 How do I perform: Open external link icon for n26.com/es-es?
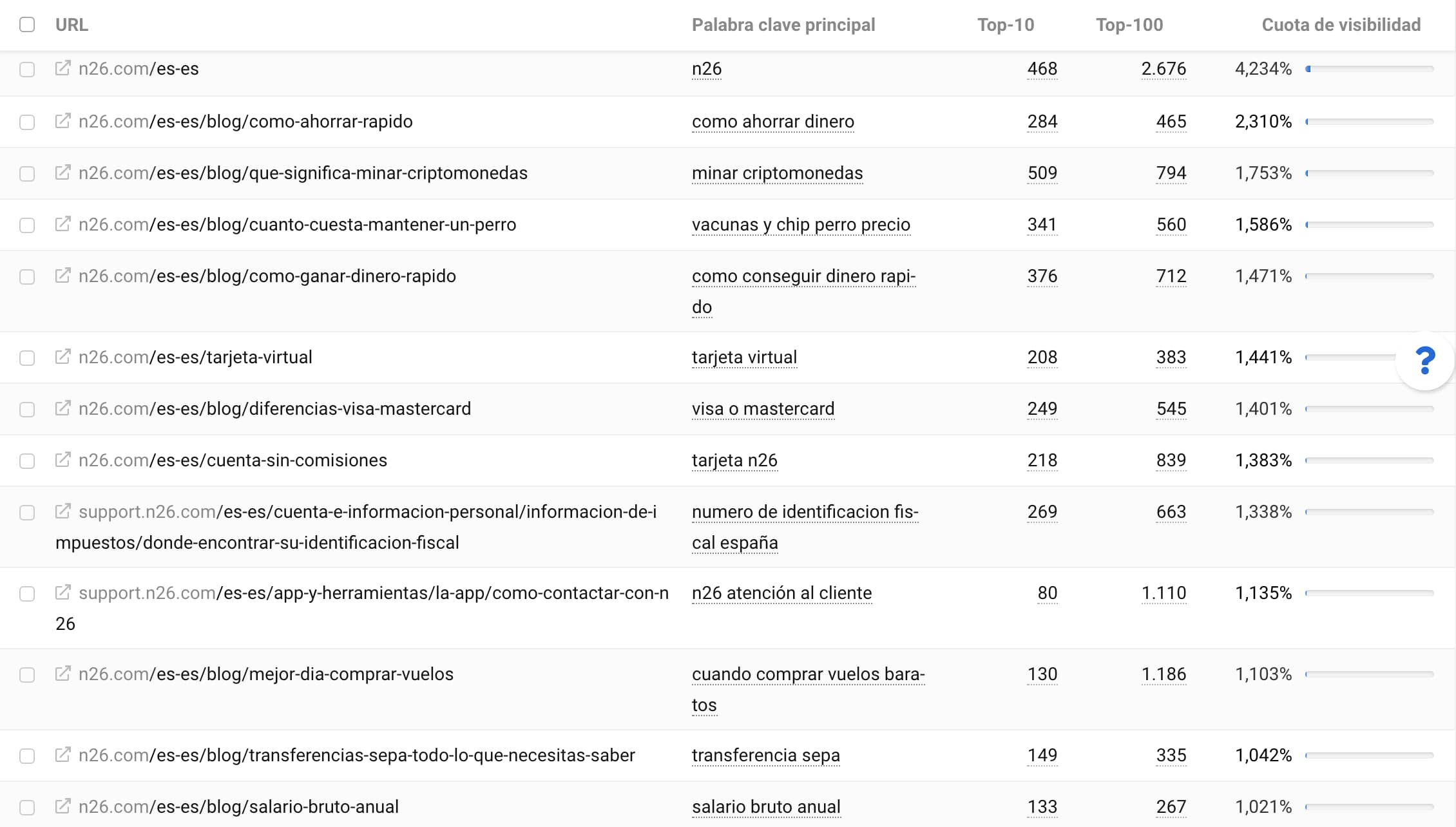point(62,68)
